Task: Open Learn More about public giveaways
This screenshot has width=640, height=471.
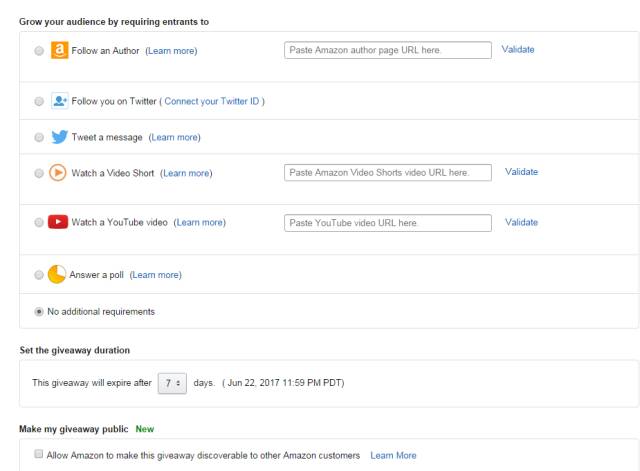Action: [393, 455]
